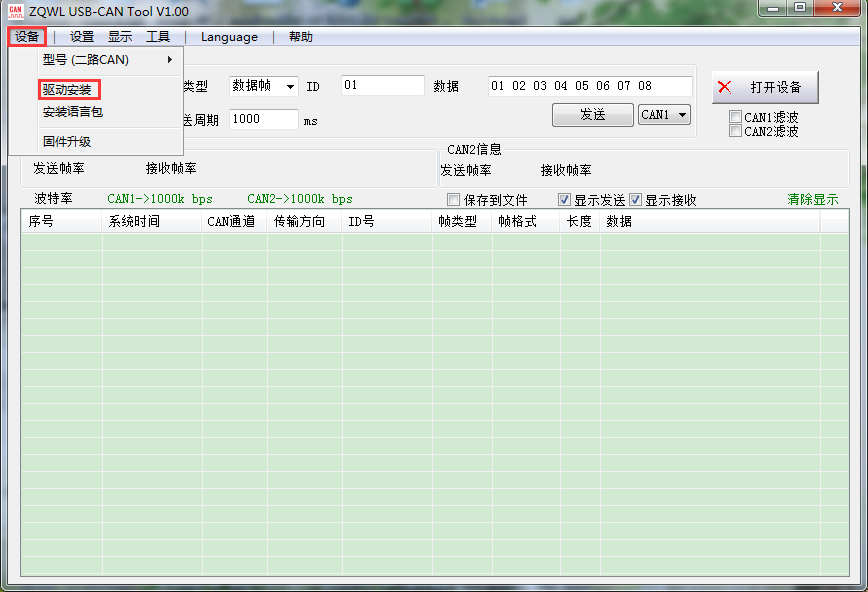This screenshot has width=868, height=592.
Task: Enable CAN1滤波 checkbox
Action: [735, 117]
